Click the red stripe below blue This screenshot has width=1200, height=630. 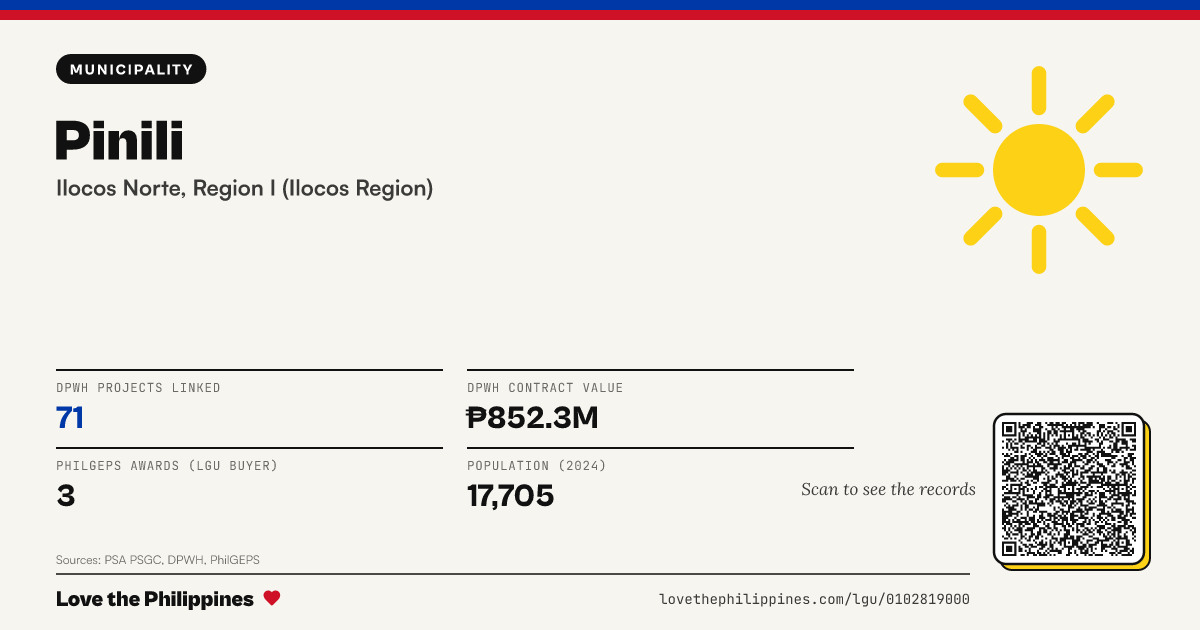point(600,15)
